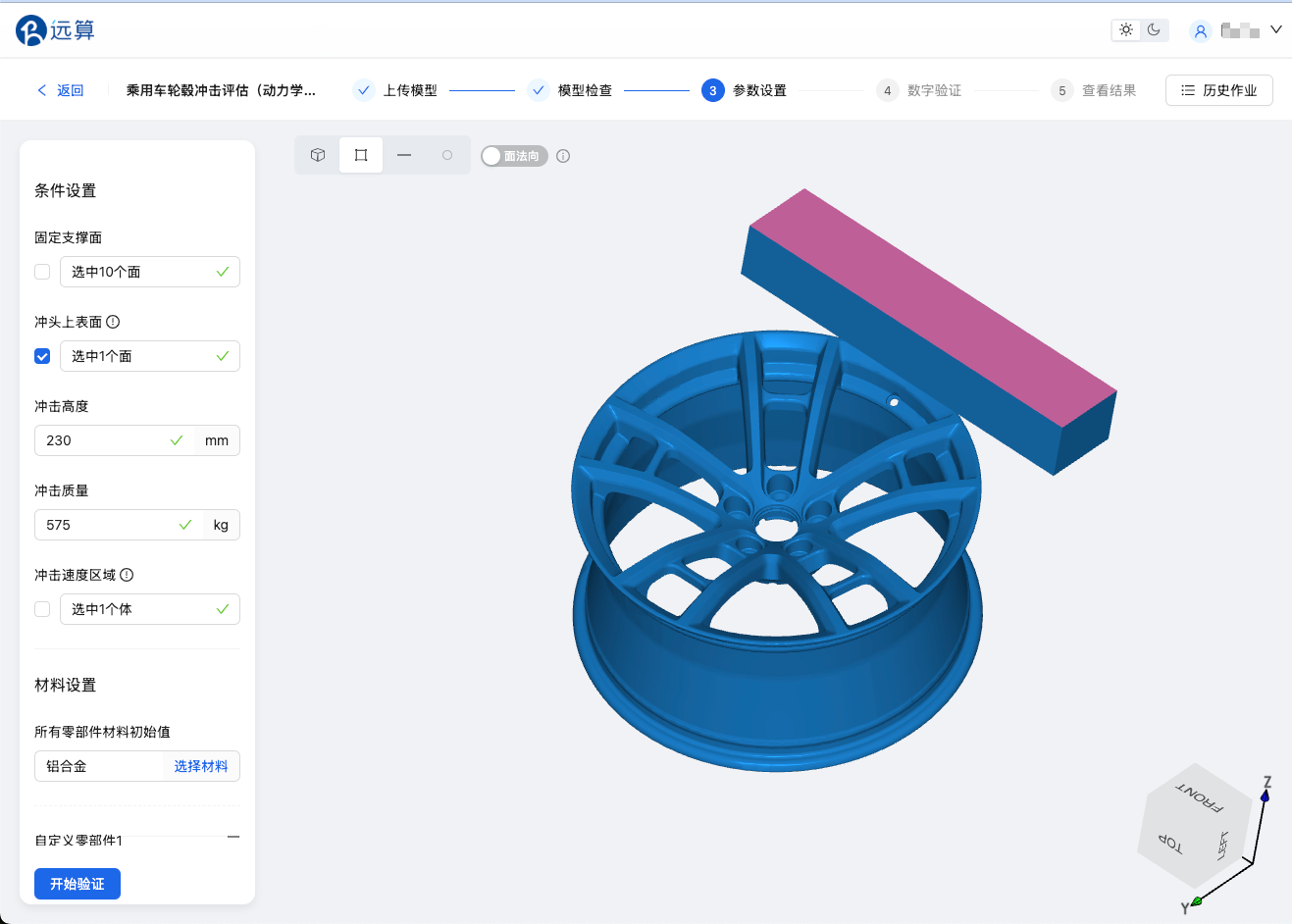Toggle the 面法向 switch
1292x924 pixels.
point(514,156)
